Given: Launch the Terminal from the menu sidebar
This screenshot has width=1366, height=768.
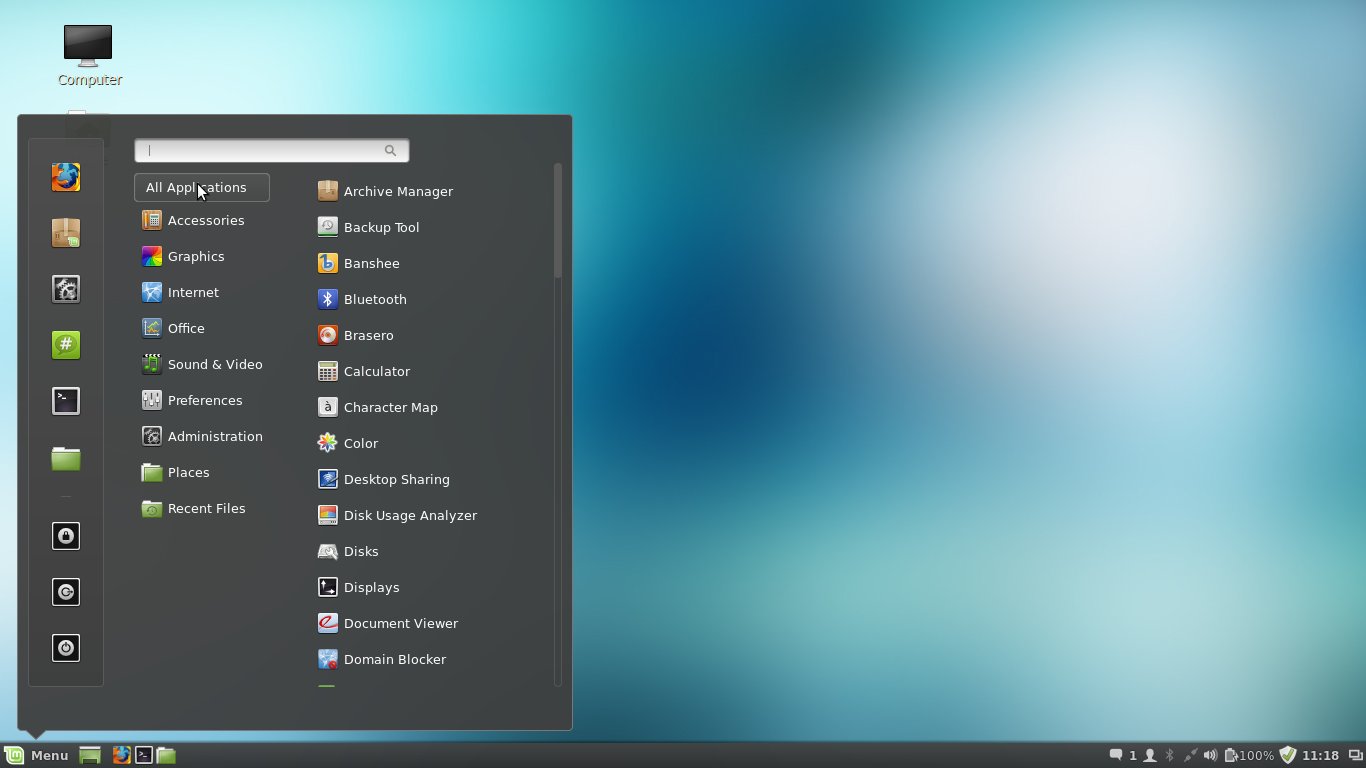Looking at the screenshot, I should point(65,401).
